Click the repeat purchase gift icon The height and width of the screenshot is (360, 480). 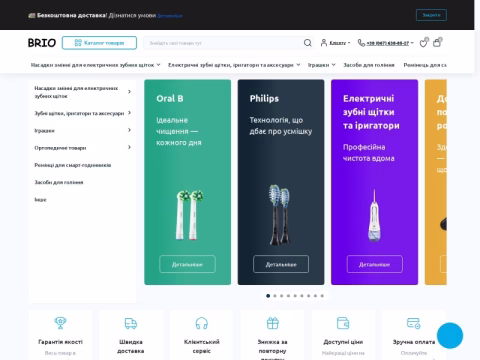(x=273, y=323)
